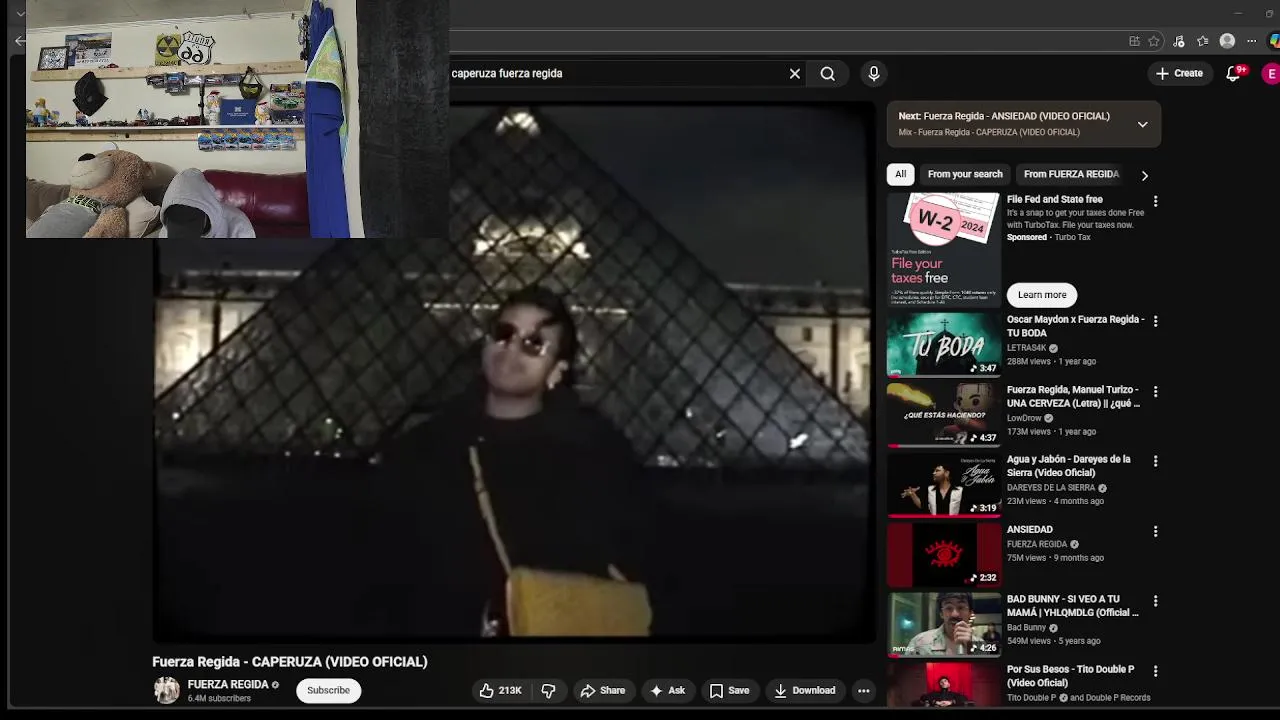Click 'DAREYES DE LA SIERRA' channel name
1280x720 pixels.
1051,488
